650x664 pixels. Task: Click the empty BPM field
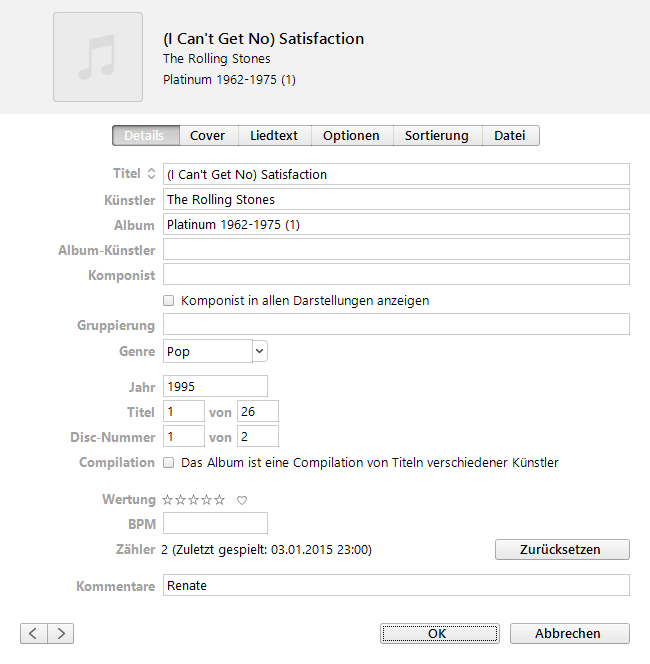[x=216, y=523]
